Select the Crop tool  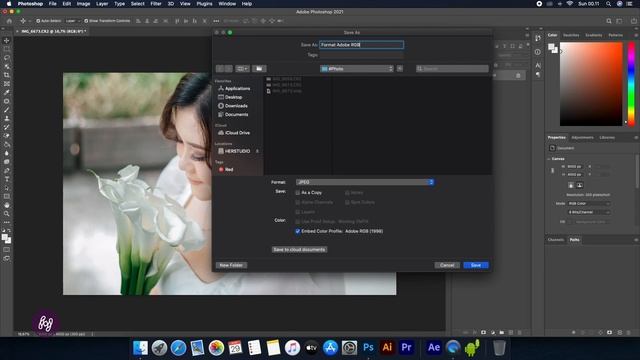pyautogui.click(x=7, y=75)
